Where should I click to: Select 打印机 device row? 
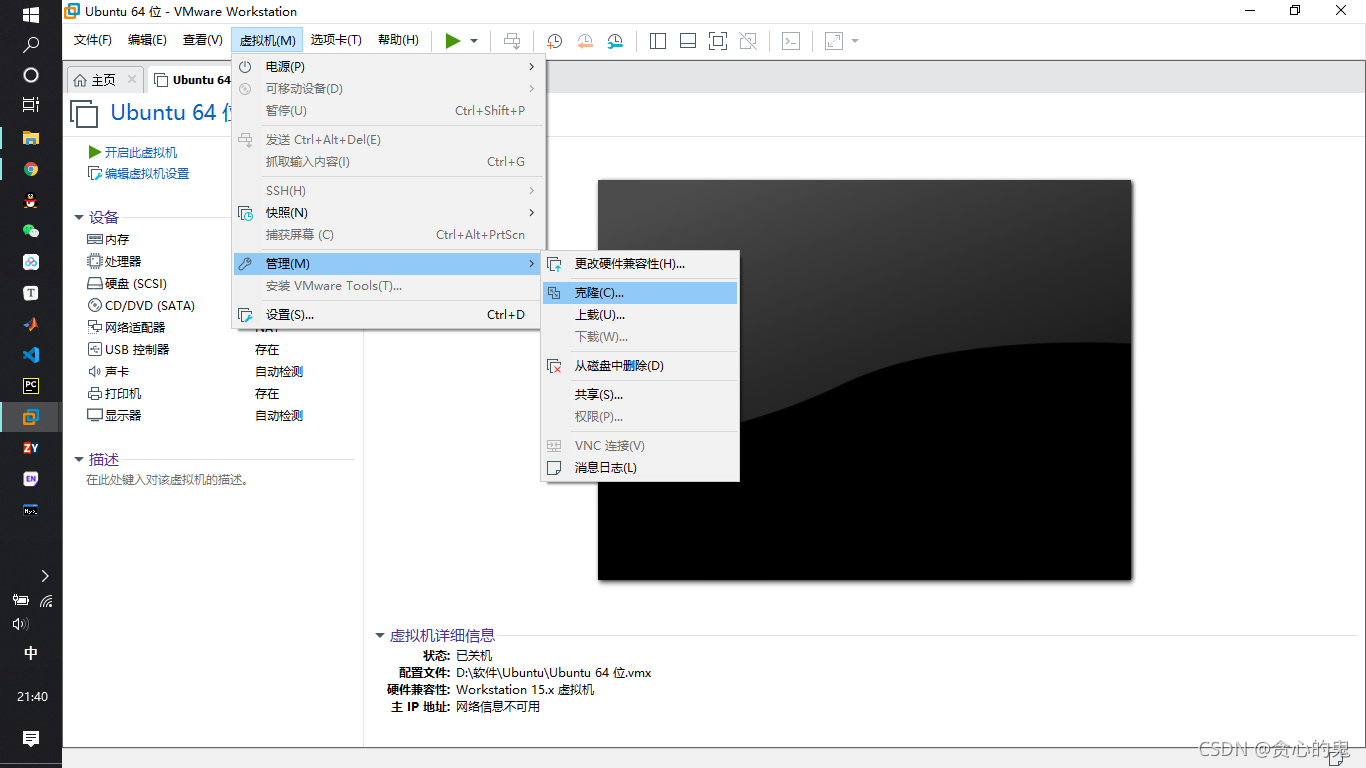(123, 394)
